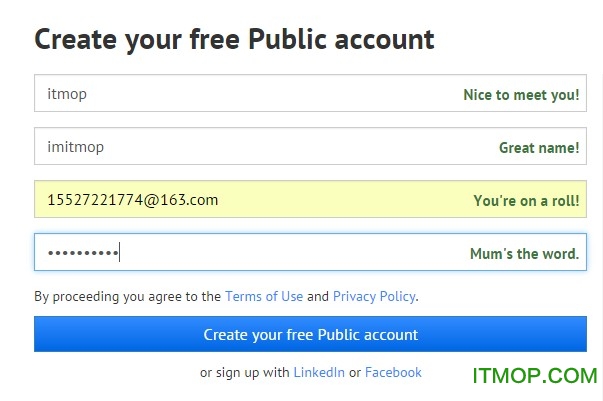Focus the username field containing 'imitmop'

[240, 147]
